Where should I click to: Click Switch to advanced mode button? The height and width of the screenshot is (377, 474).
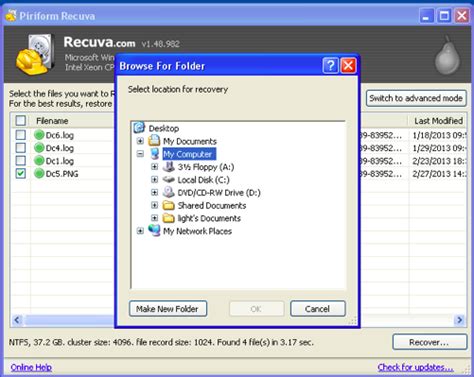point(416,98)
